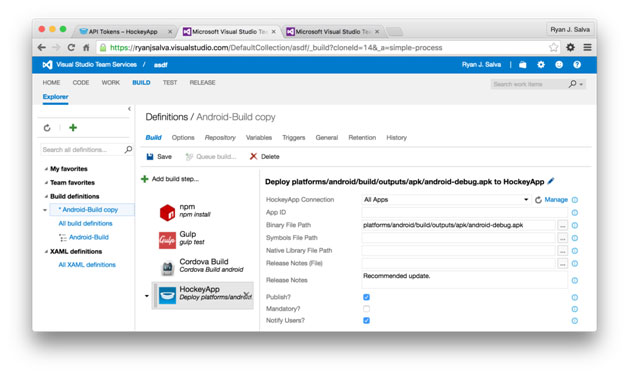Image resolution: width=628 pixels, height=376 pixels.
Task: Open the Options tab
Action: [183, 137]
